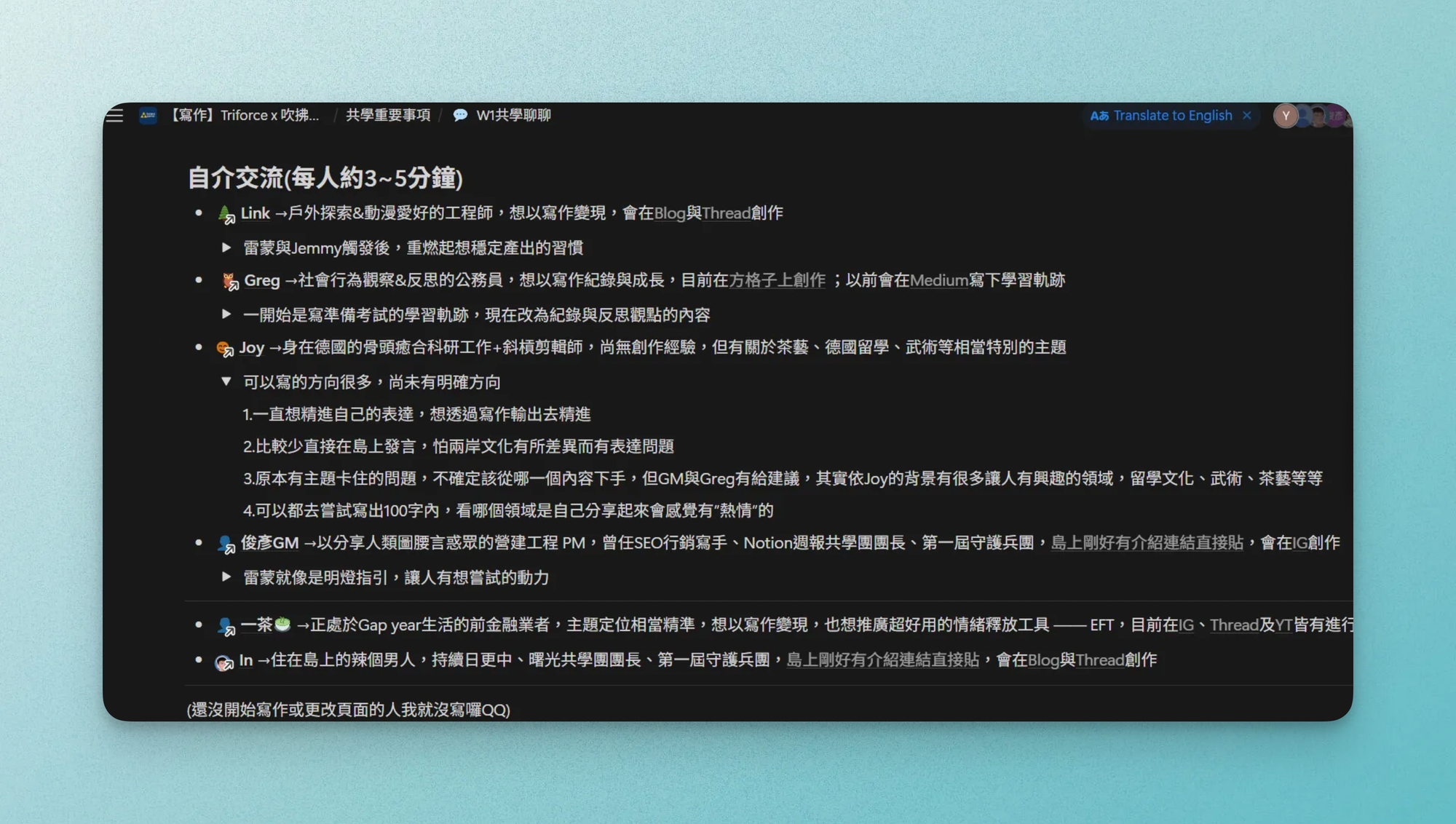Dismiss the Translate to English prompt
Viewport: 1456px width, 824px height.
[1247, 116]
